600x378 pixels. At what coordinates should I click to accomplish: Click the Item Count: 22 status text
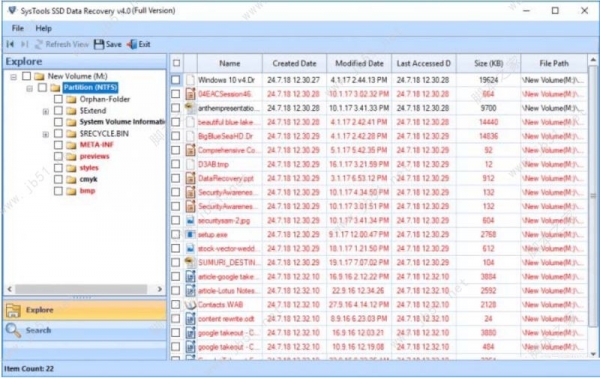point(29,369)
